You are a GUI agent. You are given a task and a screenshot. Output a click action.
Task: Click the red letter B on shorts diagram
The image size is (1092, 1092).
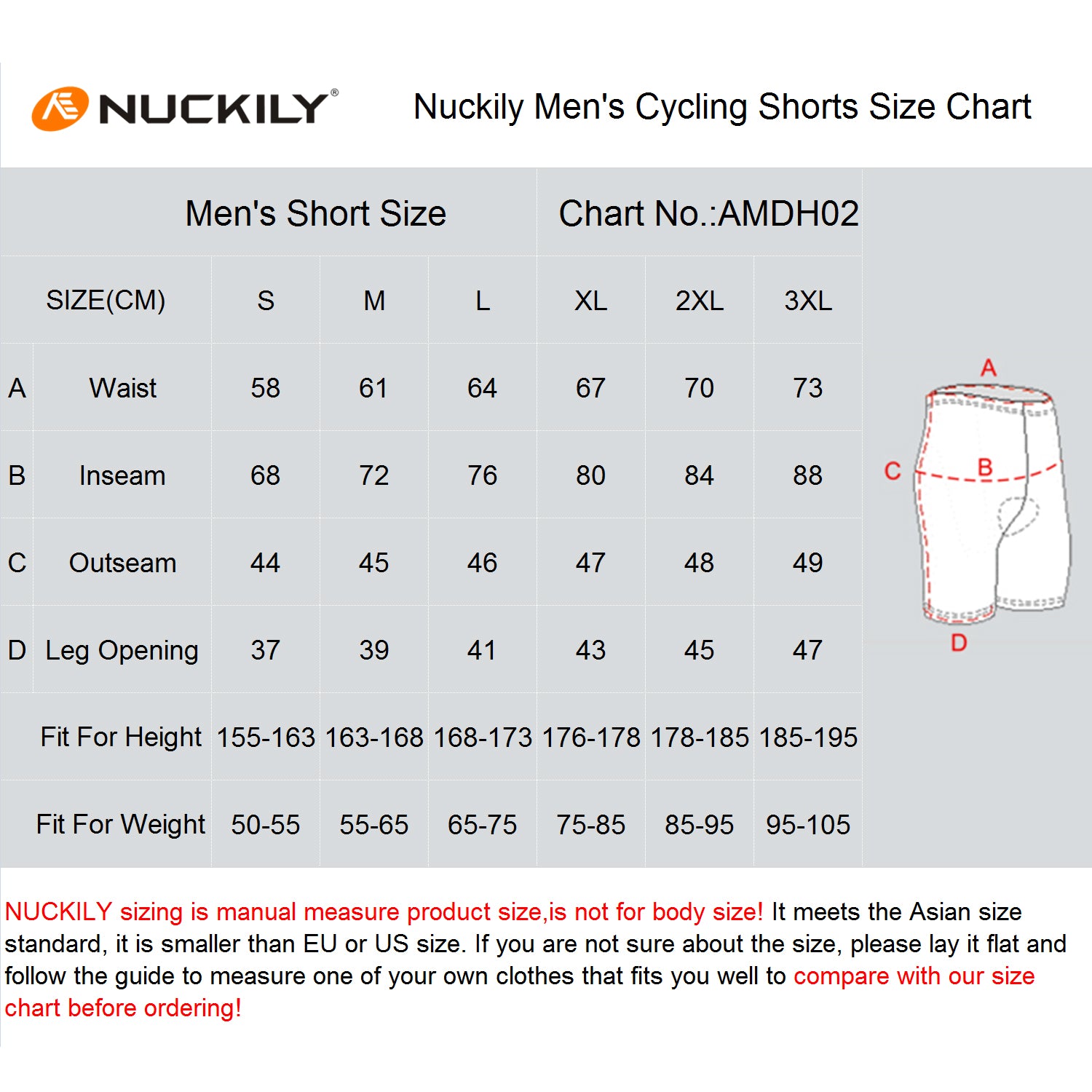point(985,467)
